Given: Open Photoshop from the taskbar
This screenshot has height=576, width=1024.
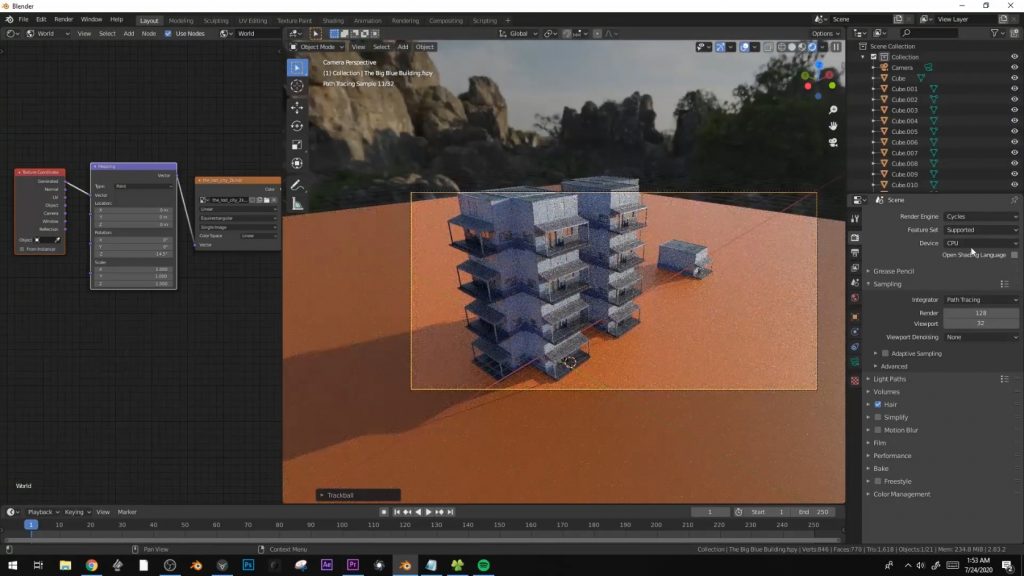Looking at the screenshot, I should (x=248, y=565).
